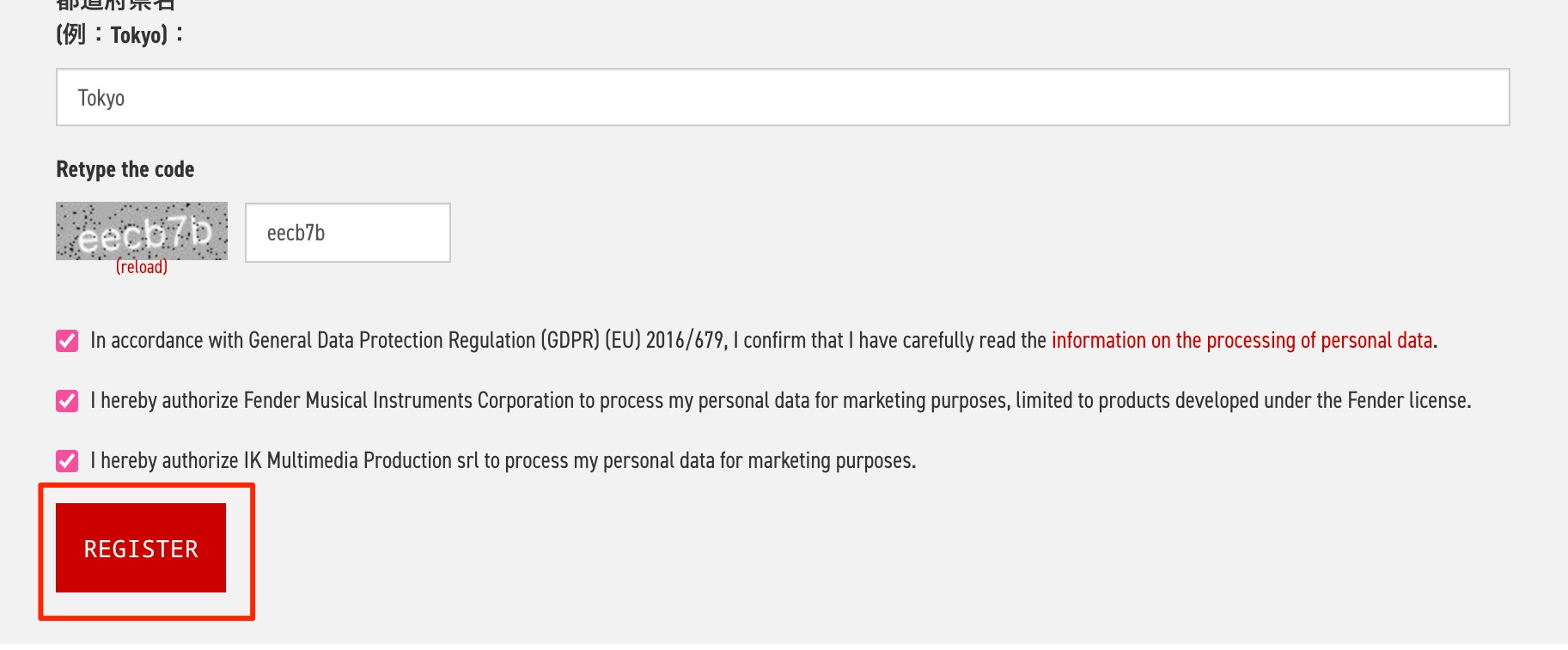Viewport: 1568px width, 650px height.
Task: Open the information on processing personal data link
Action: tap(1242, 341)
